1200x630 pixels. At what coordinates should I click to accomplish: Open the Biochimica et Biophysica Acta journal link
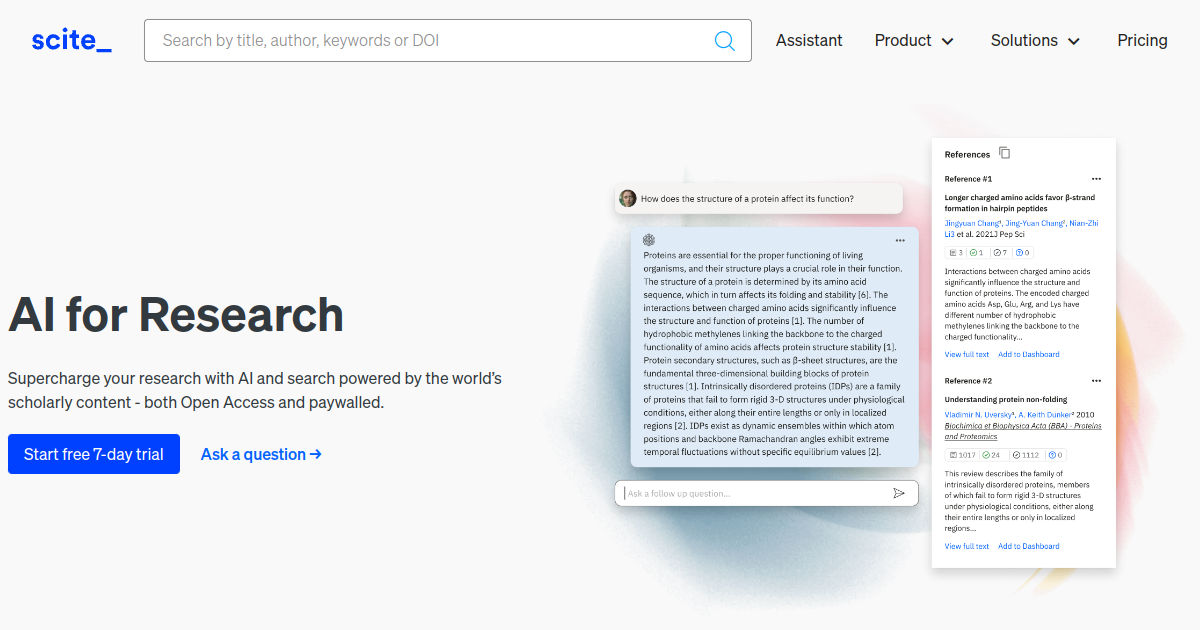(x=1023, y=431)
